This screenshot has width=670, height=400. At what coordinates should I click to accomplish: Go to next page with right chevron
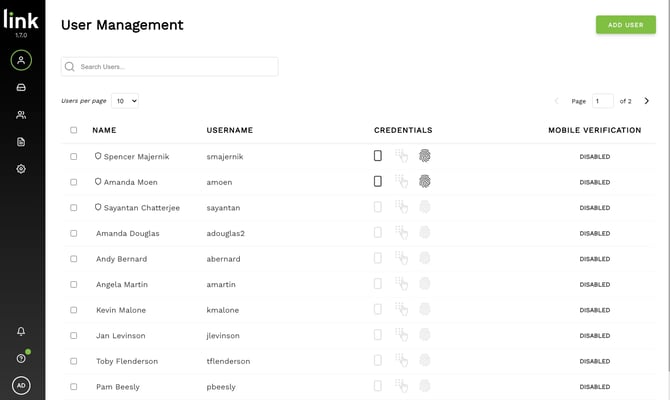point(647,101)
